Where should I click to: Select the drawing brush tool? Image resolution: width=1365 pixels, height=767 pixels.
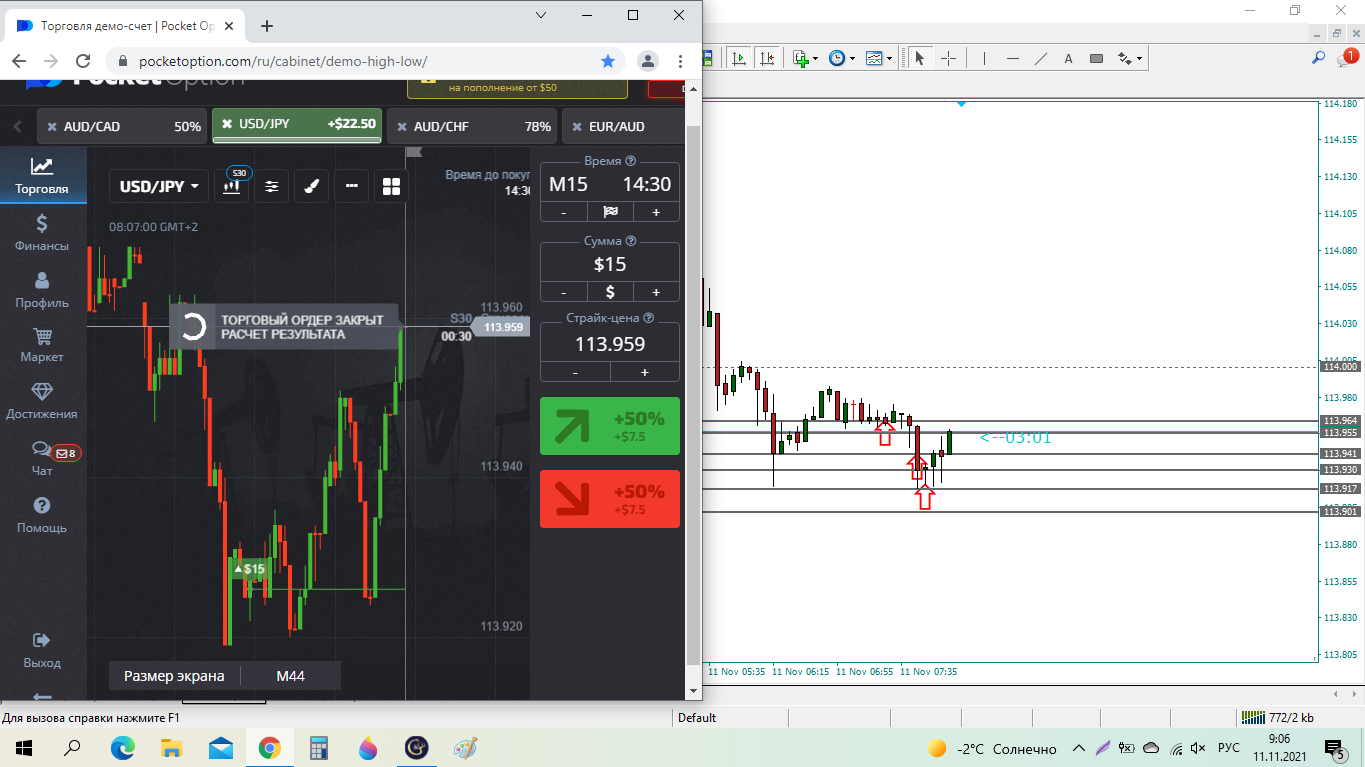(x=311, y=186)
